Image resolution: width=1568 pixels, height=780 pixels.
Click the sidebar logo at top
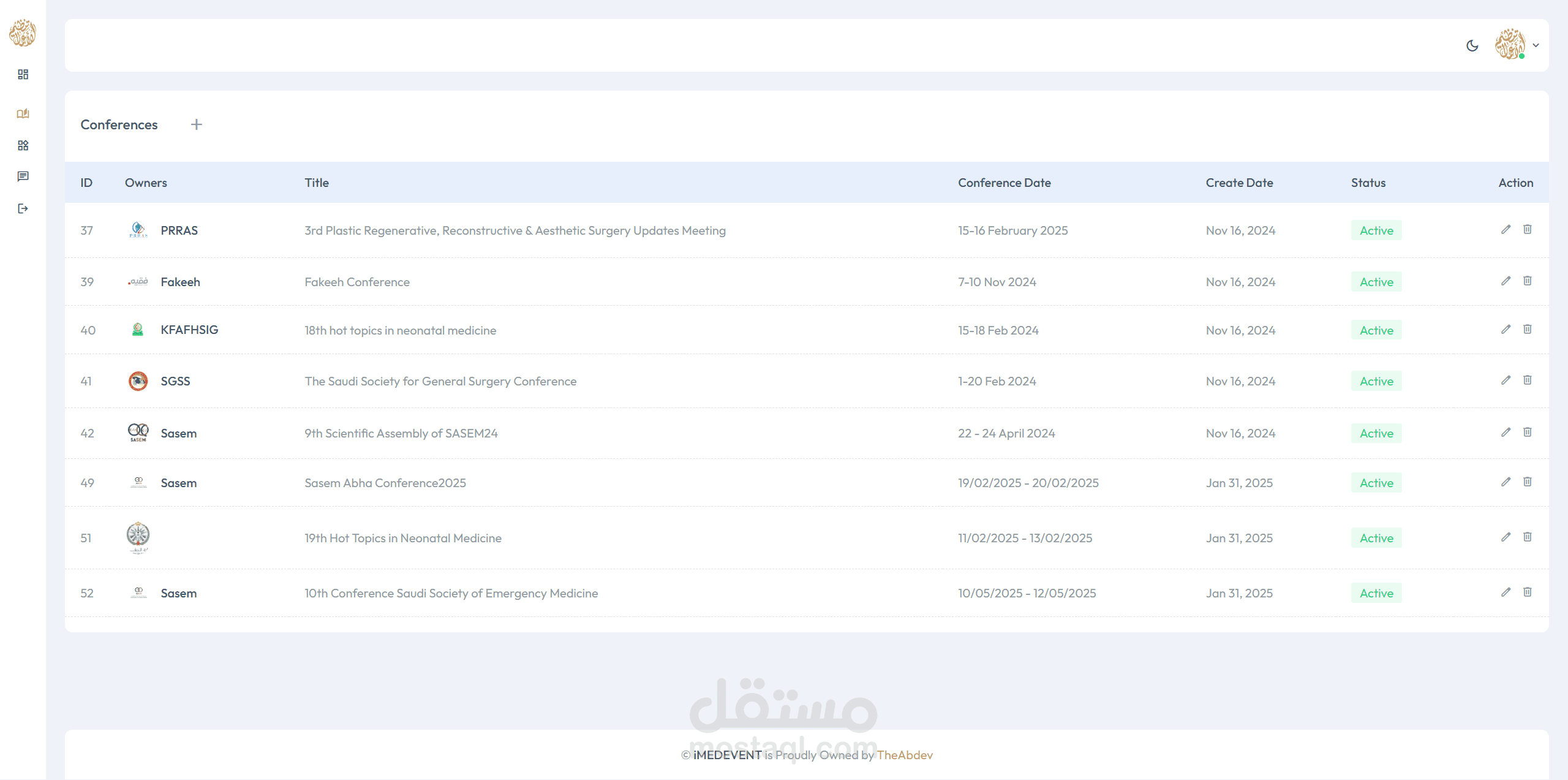pos(23,32)
